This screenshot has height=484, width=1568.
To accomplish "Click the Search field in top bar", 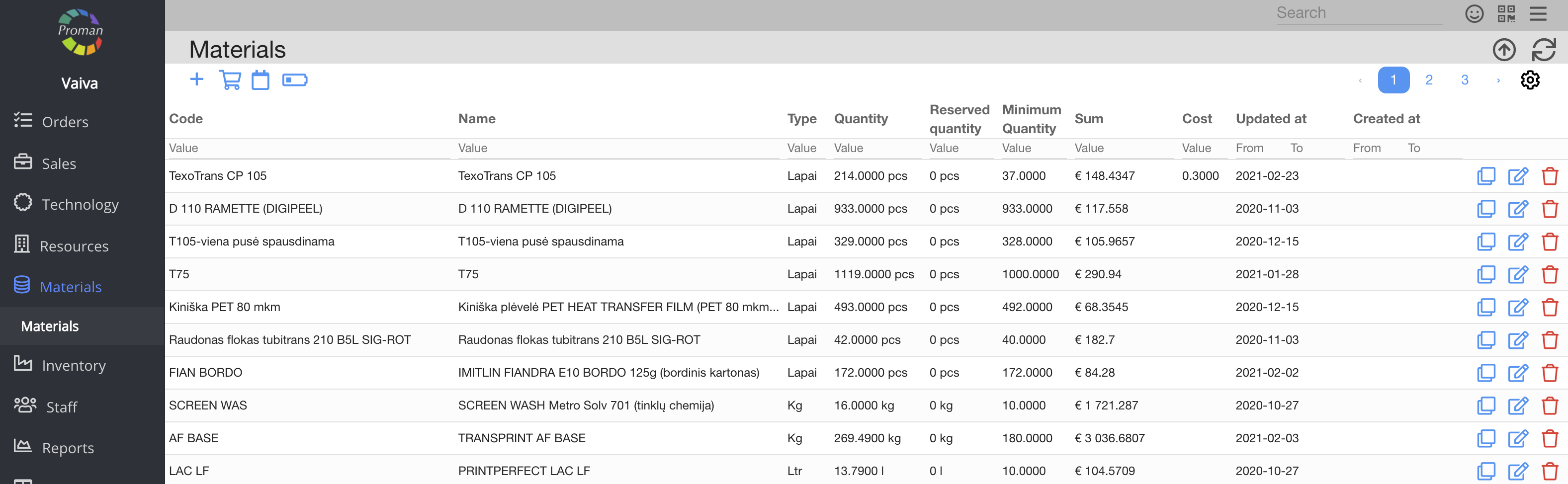I will (1359, 13).
